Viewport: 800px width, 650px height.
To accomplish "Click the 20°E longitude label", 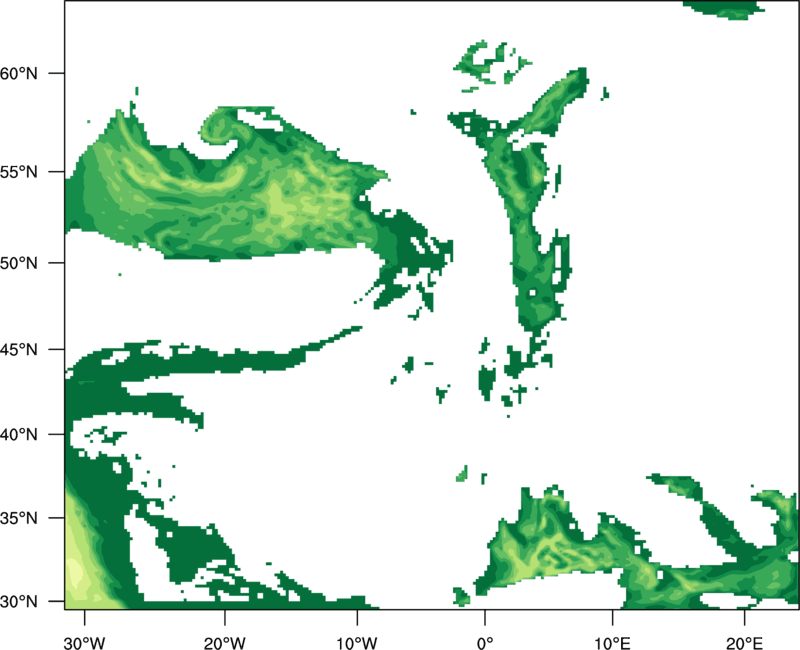I will tap(744, 643).
